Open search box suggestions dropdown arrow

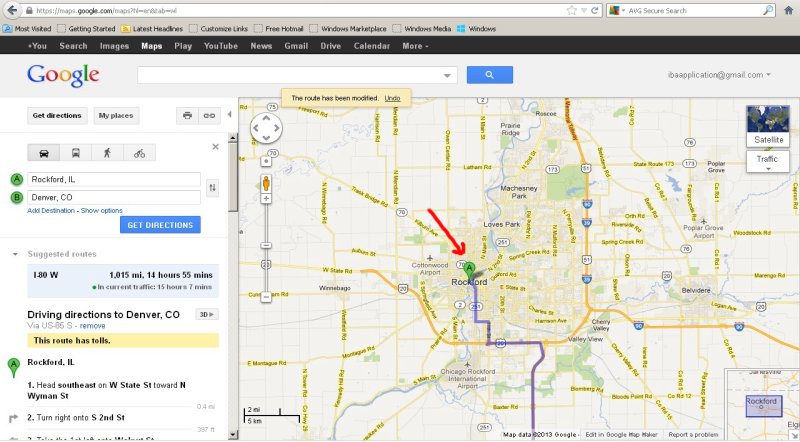[447, 76]
